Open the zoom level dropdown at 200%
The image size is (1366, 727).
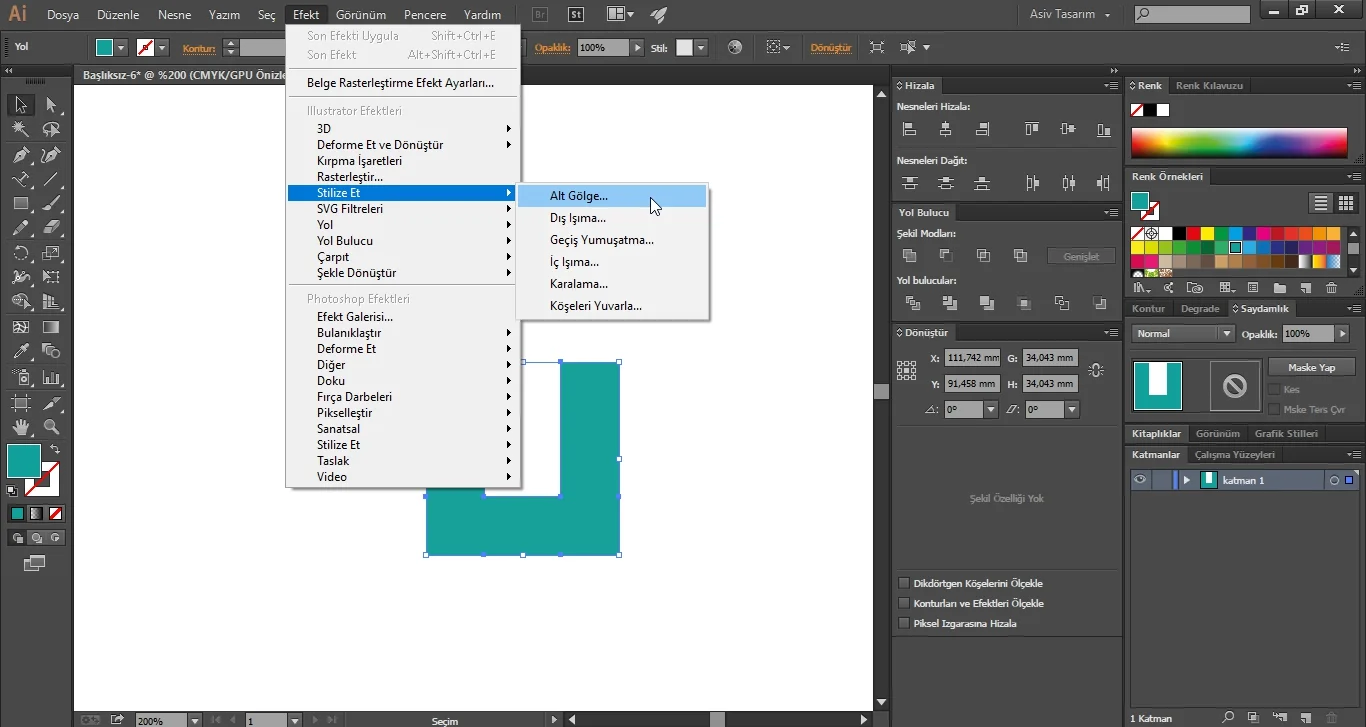click(194, 720)
